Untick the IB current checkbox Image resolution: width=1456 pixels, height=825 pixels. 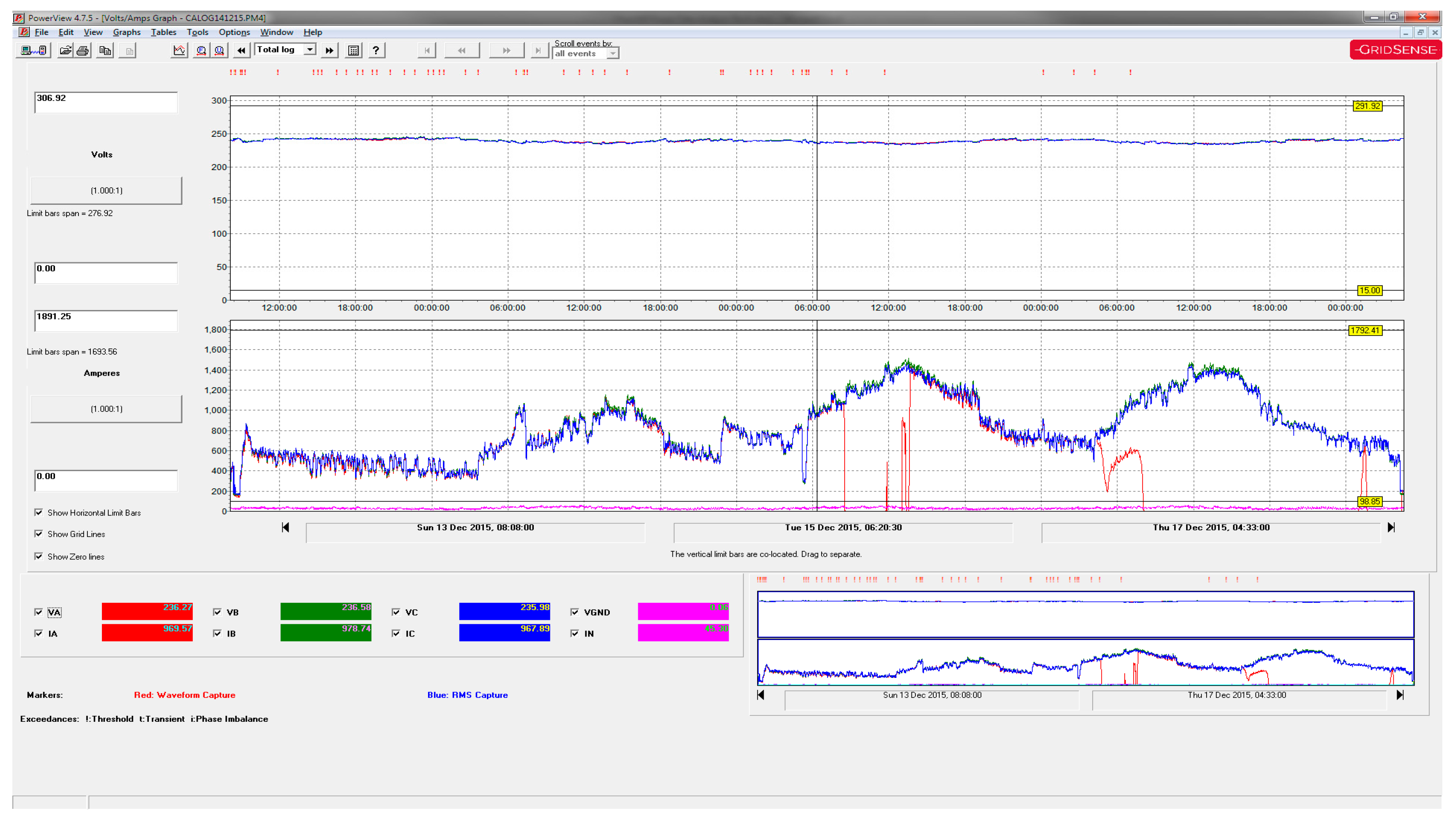pos(217,634)
